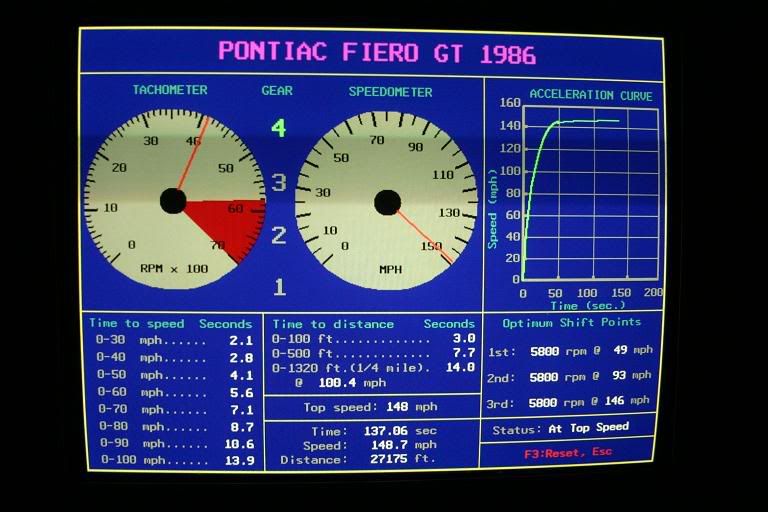Click the Optimum Shift Points heading
The width and height of the screenshot is (768, 512).
(572, 322)
